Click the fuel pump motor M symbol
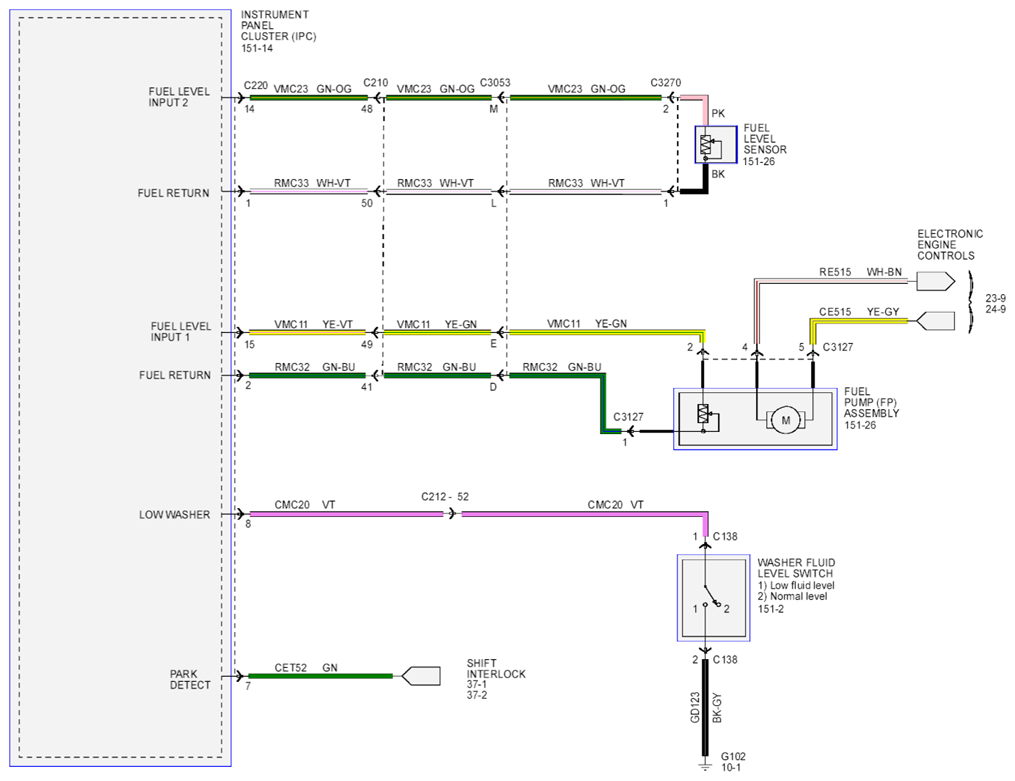 [785, 420]
